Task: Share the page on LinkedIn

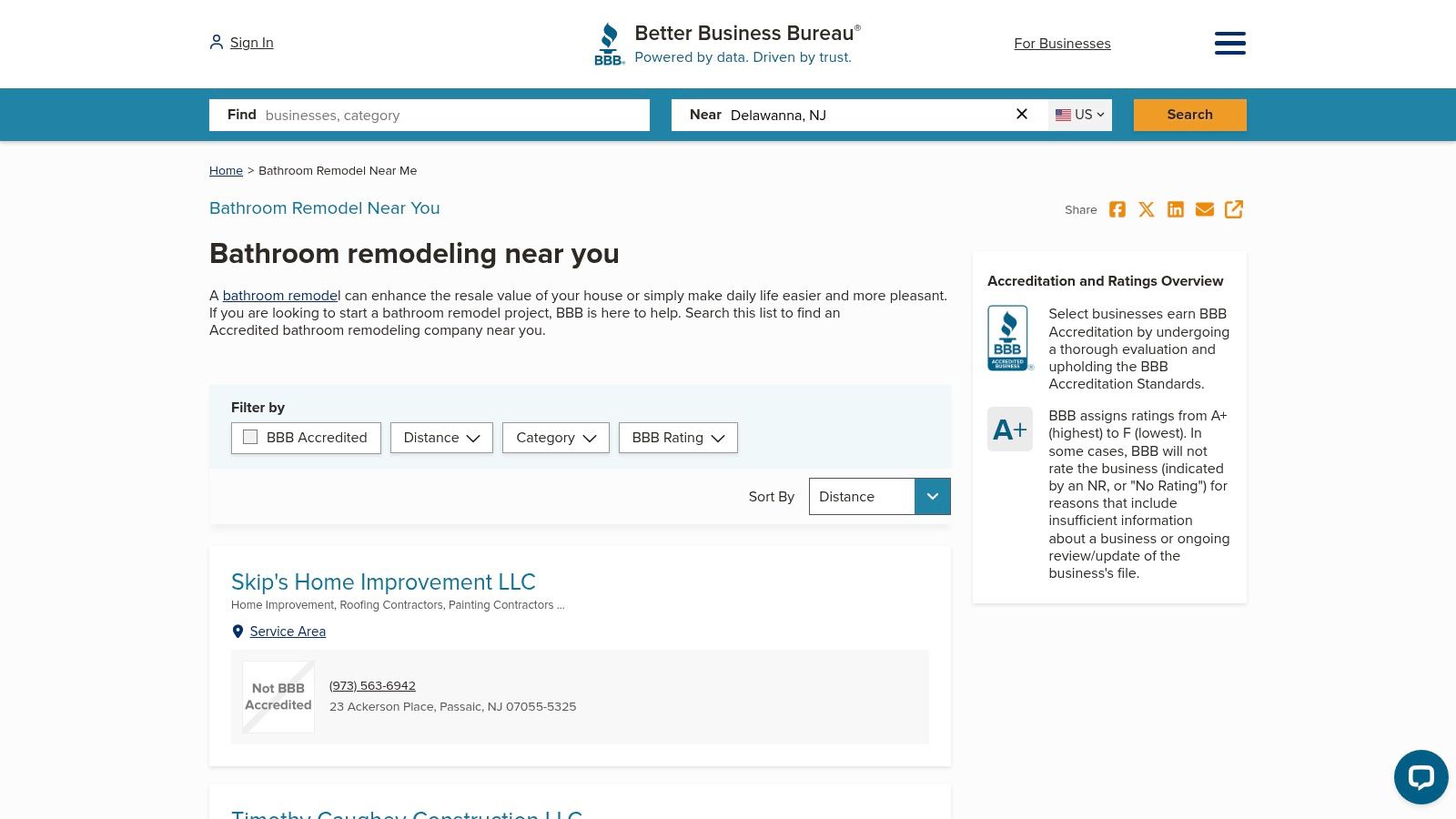Action: point(1176,209)
